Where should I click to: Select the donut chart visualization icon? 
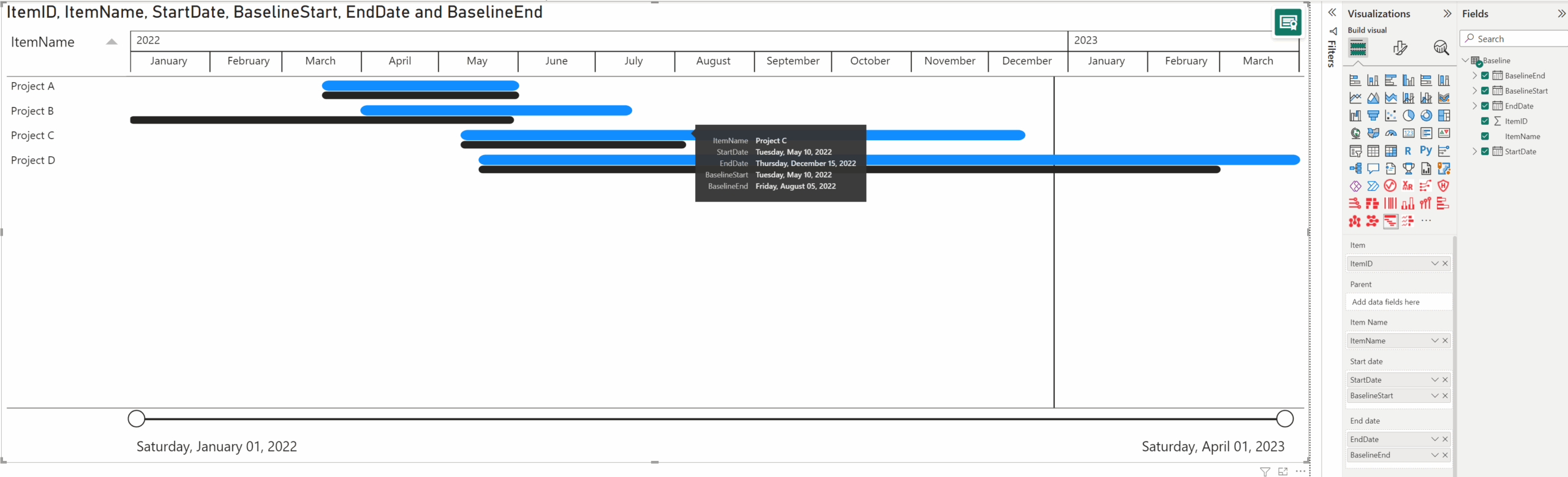coord(1426,116)
